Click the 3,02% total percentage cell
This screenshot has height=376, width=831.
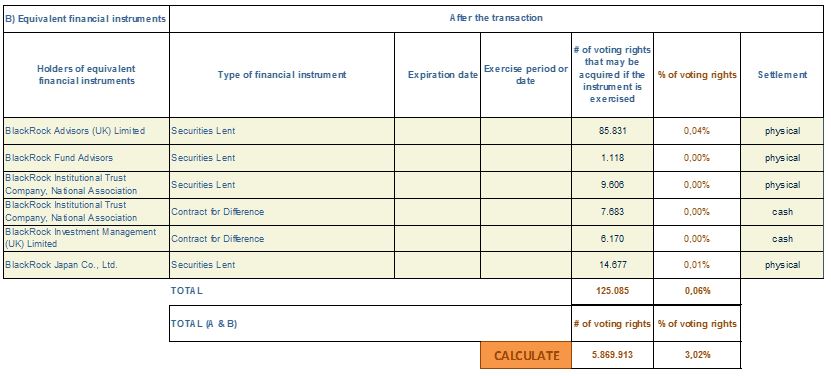(x=697, y=355)
